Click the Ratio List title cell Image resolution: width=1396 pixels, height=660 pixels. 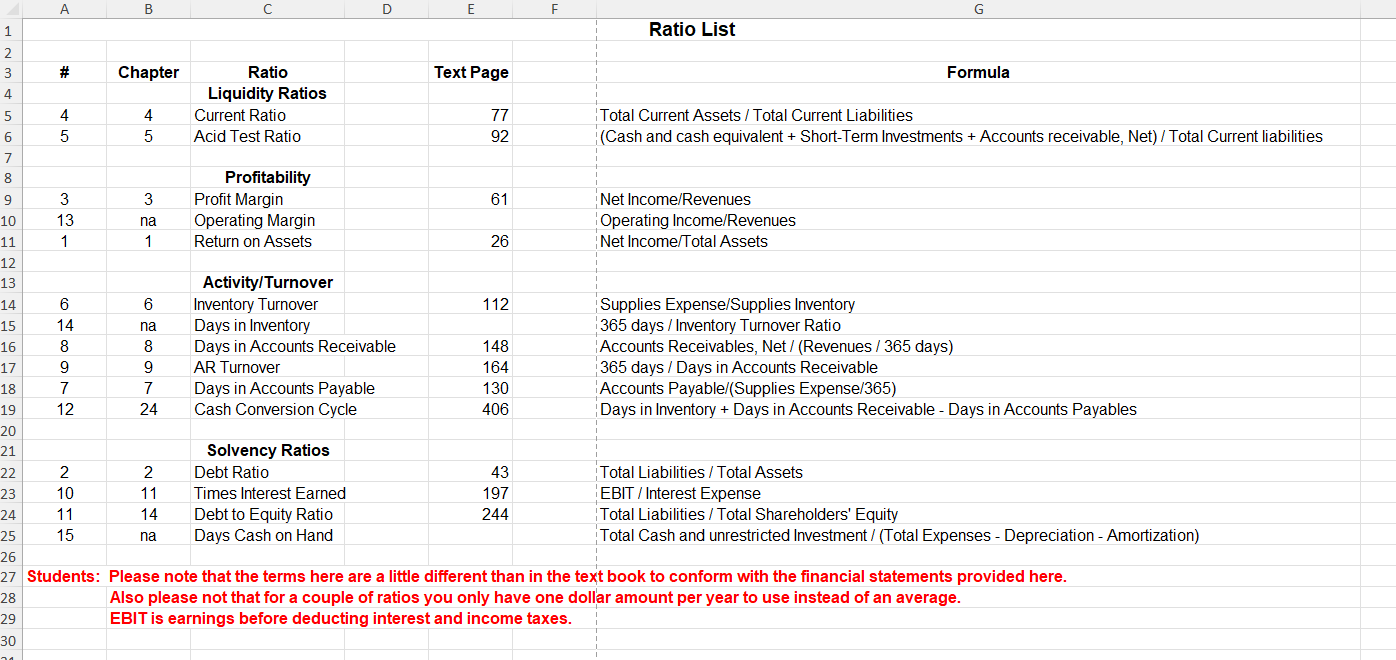692,30
